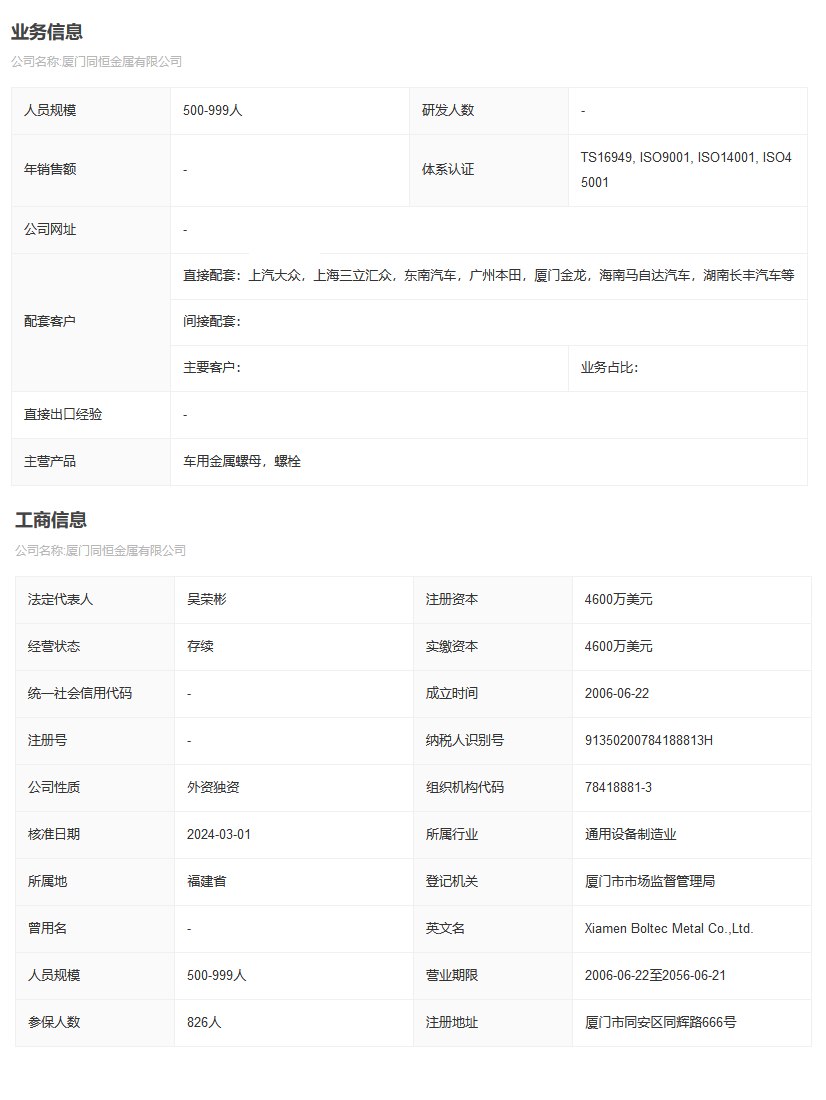
Task: Select the 通用设备制造业 industry value
Action: click(x=631, y=835)
